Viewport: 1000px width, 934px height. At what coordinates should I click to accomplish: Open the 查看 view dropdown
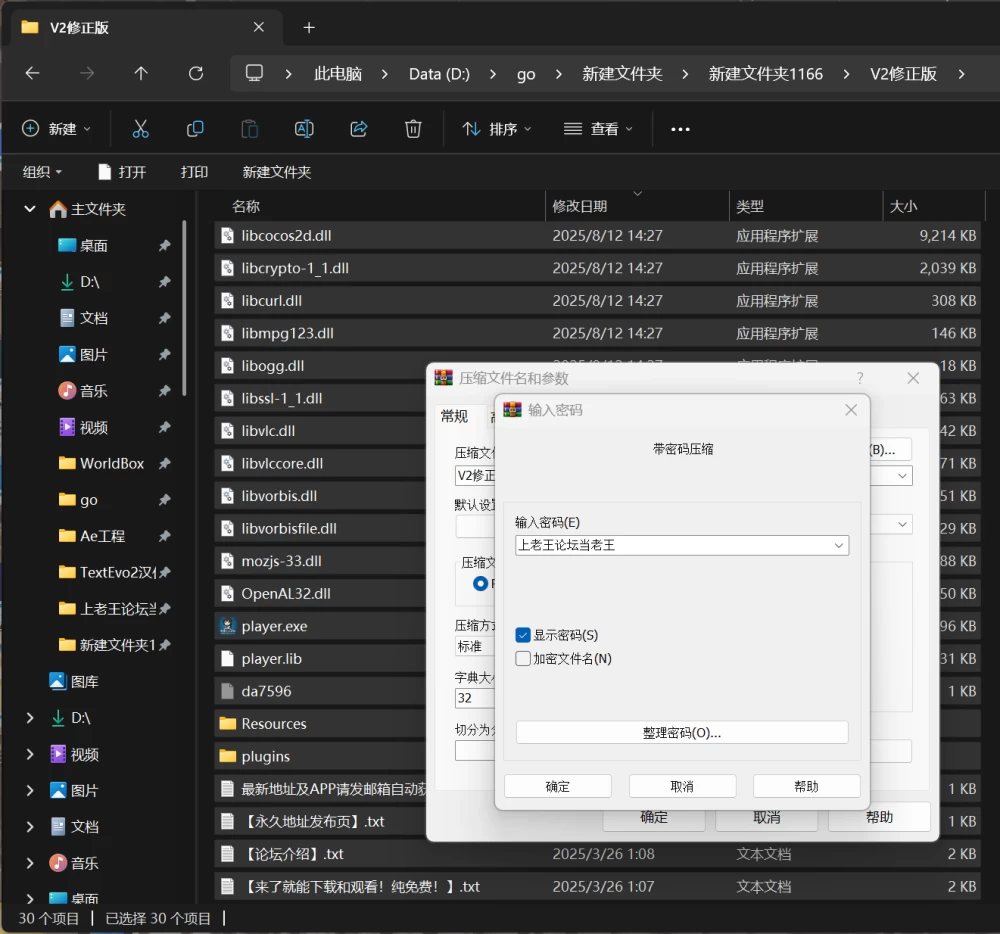click(598, 129)
